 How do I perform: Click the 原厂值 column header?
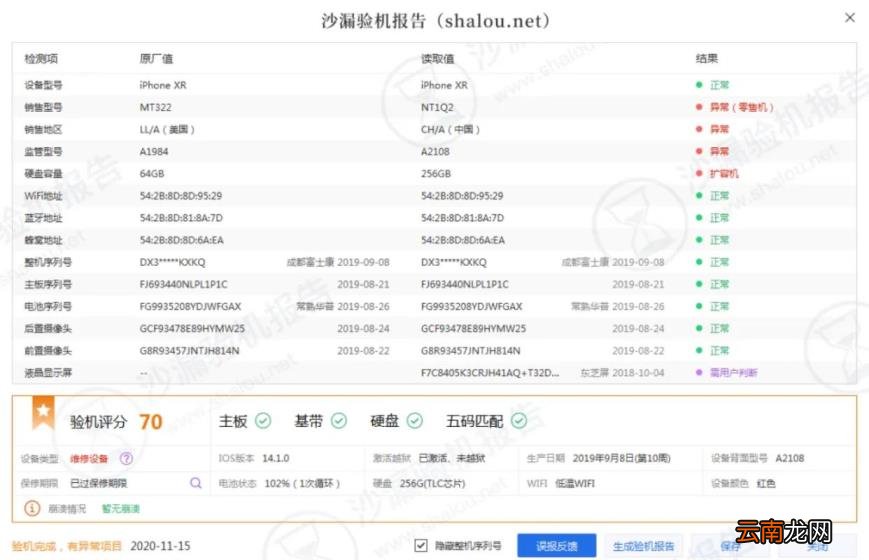pyautogui.click(x=156, y=59)
